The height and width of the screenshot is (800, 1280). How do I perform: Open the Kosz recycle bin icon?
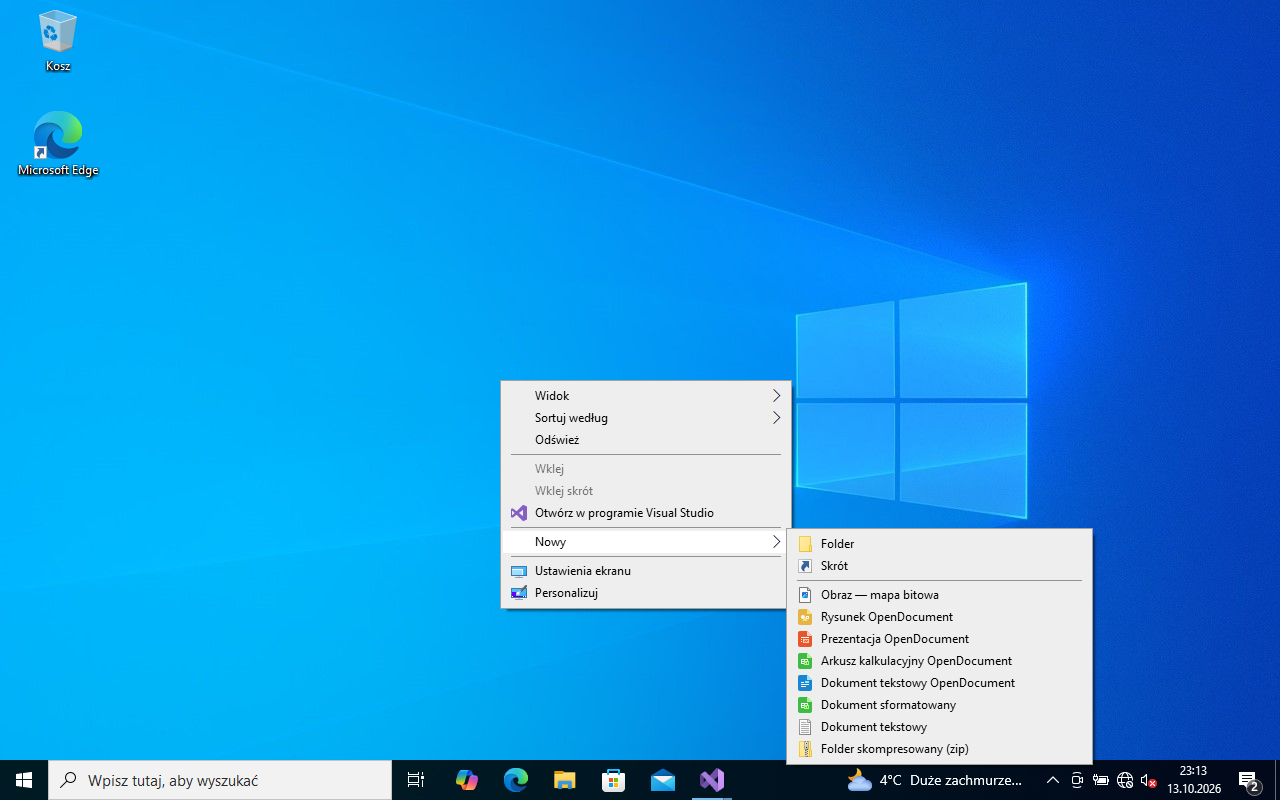coord(58,42)
